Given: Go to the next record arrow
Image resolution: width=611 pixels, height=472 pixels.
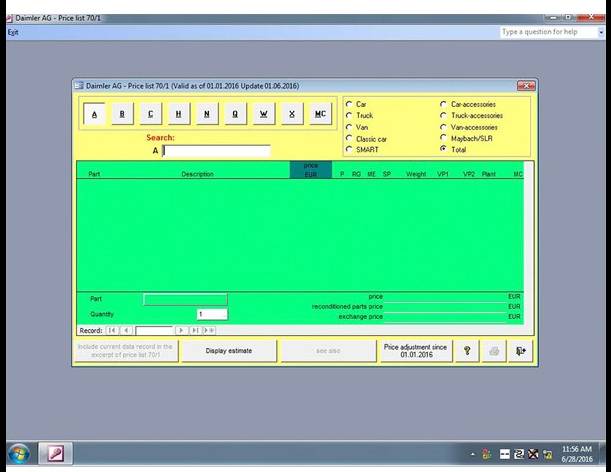Looking at the screenshot, I should coord(181,330).
